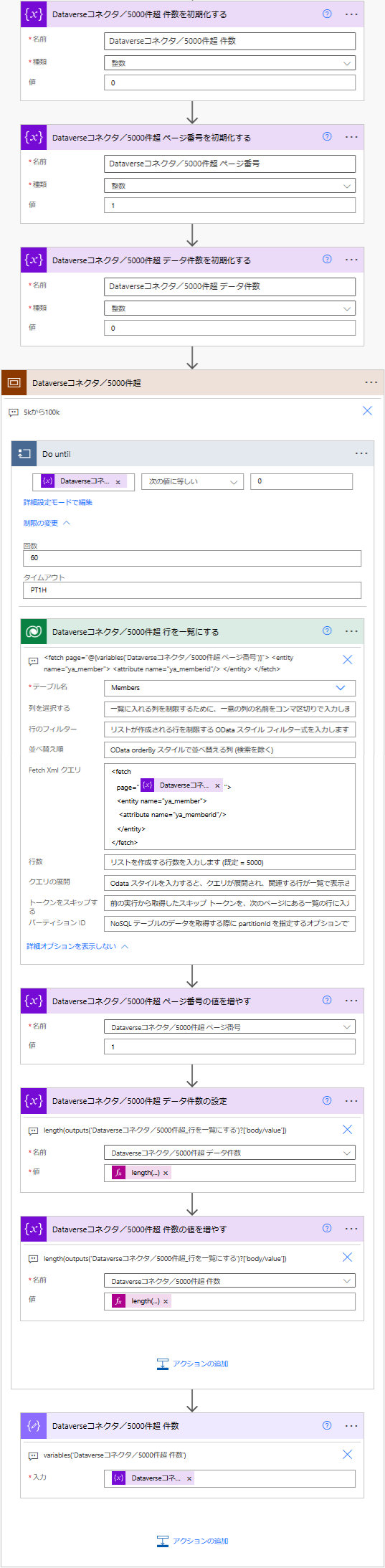The image size is (385, 1568).
Task: Open ellipsis menu of データ件数を初期化する action
Action: pos(351,259)
